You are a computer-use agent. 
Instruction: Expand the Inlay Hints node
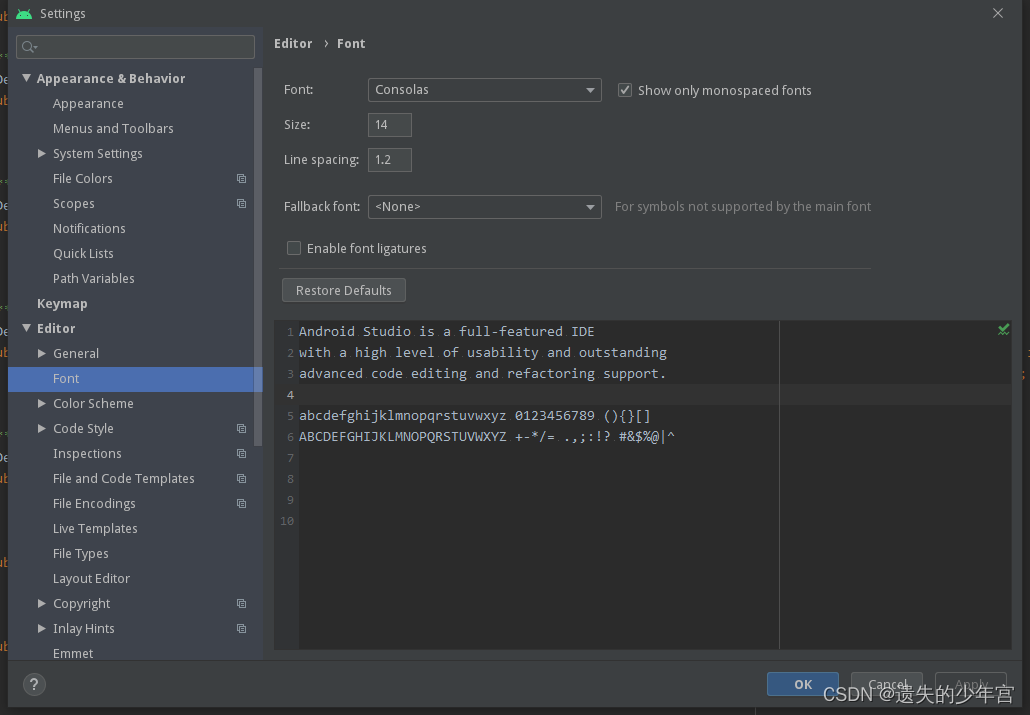[x=42, y=628]
